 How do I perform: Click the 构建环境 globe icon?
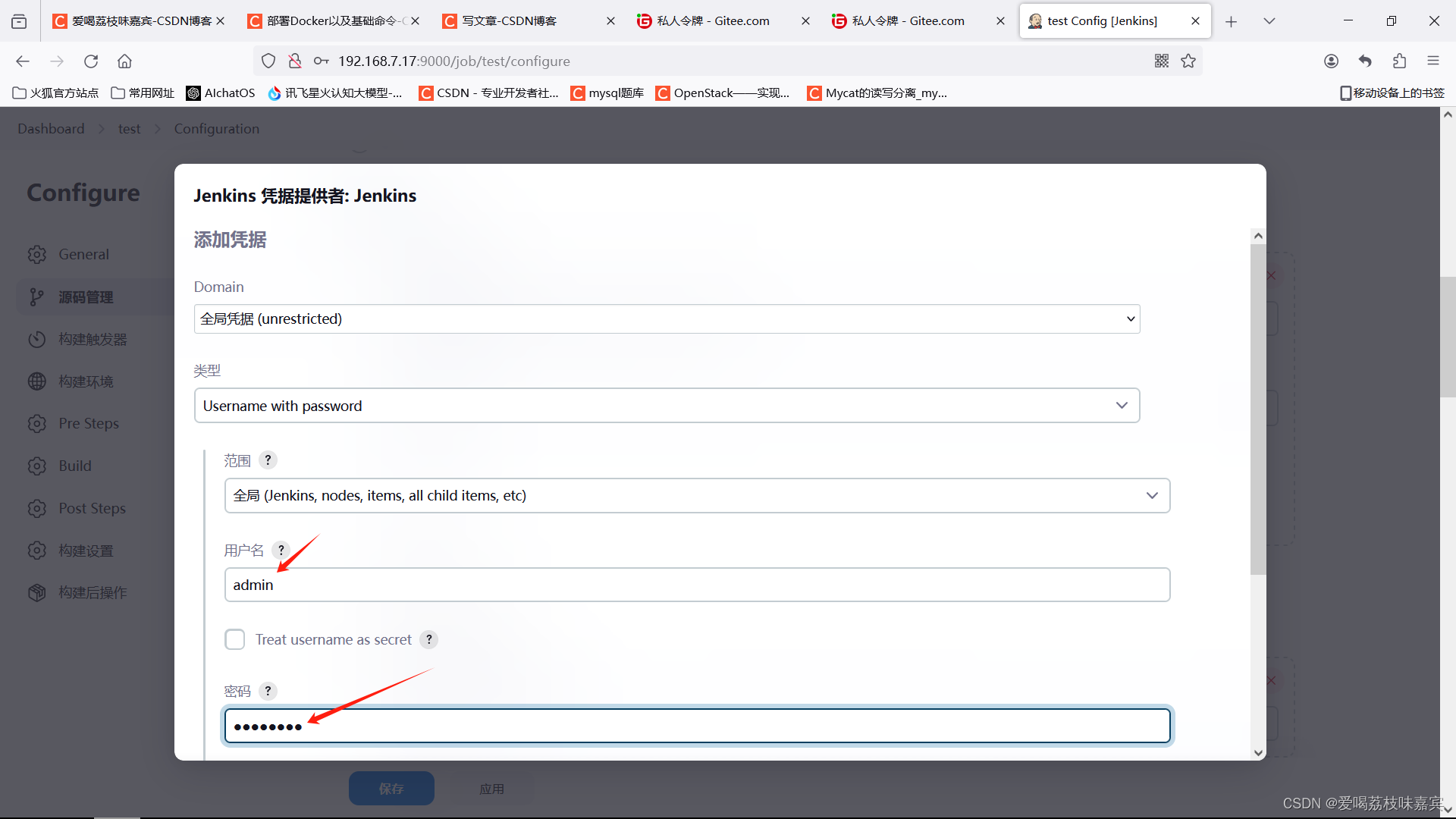pos(37,381)
